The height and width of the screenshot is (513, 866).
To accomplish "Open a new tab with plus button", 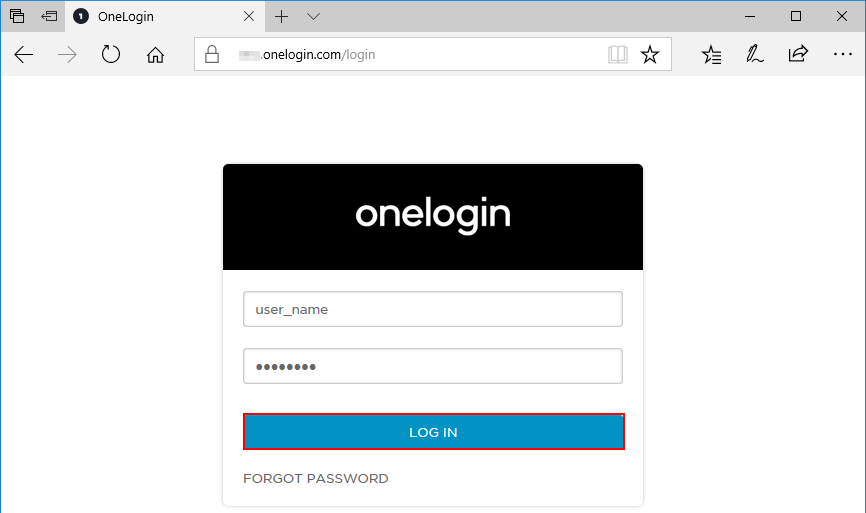I will (282, 16).
